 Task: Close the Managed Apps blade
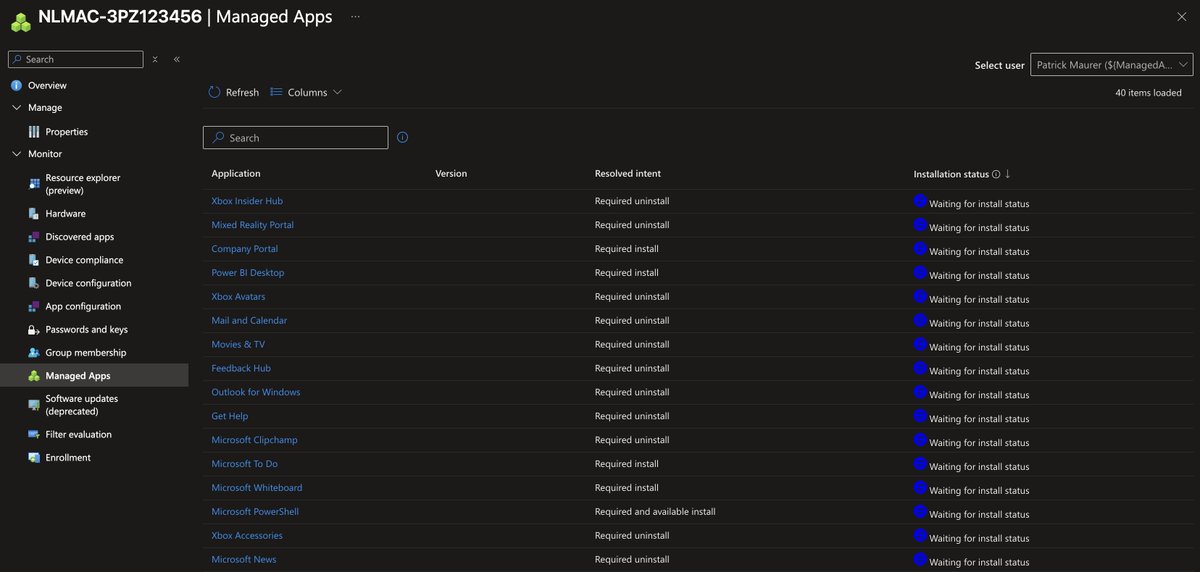coord(1182,17)
